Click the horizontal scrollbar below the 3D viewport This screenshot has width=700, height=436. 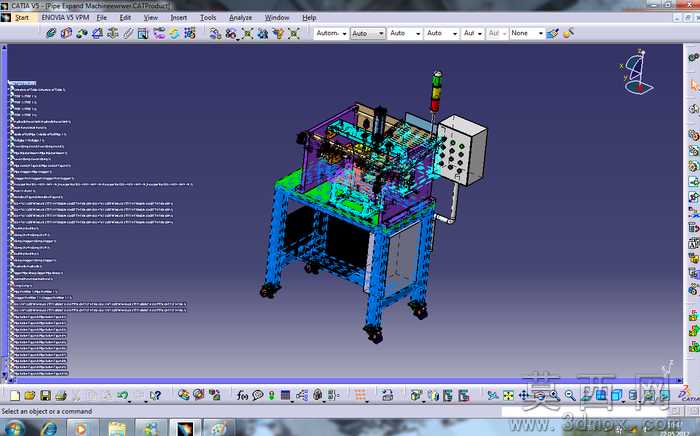coord(346,381)
